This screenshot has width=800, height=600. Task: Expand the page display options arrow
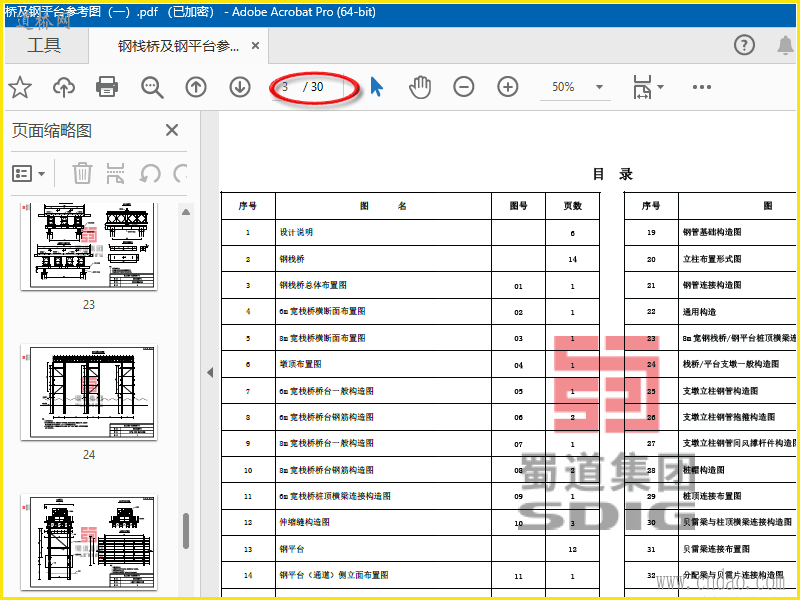pos(661,87)
